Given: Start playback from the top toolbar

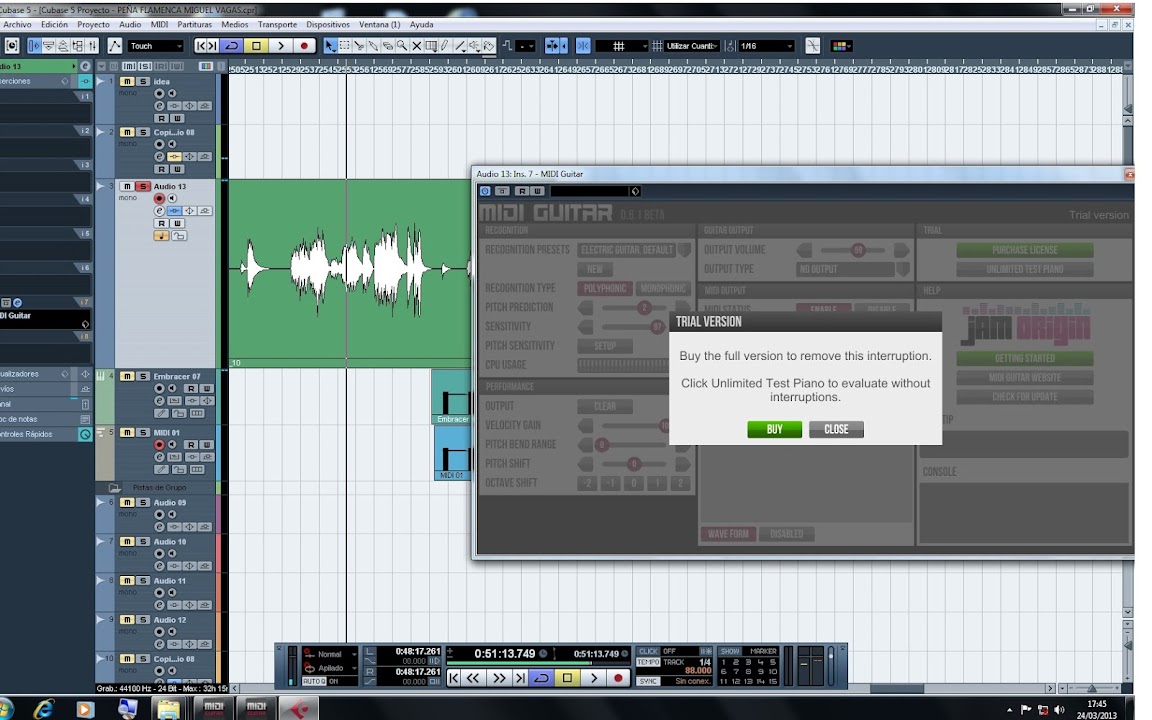Looking at the screenshot, I should coord(280,46).
